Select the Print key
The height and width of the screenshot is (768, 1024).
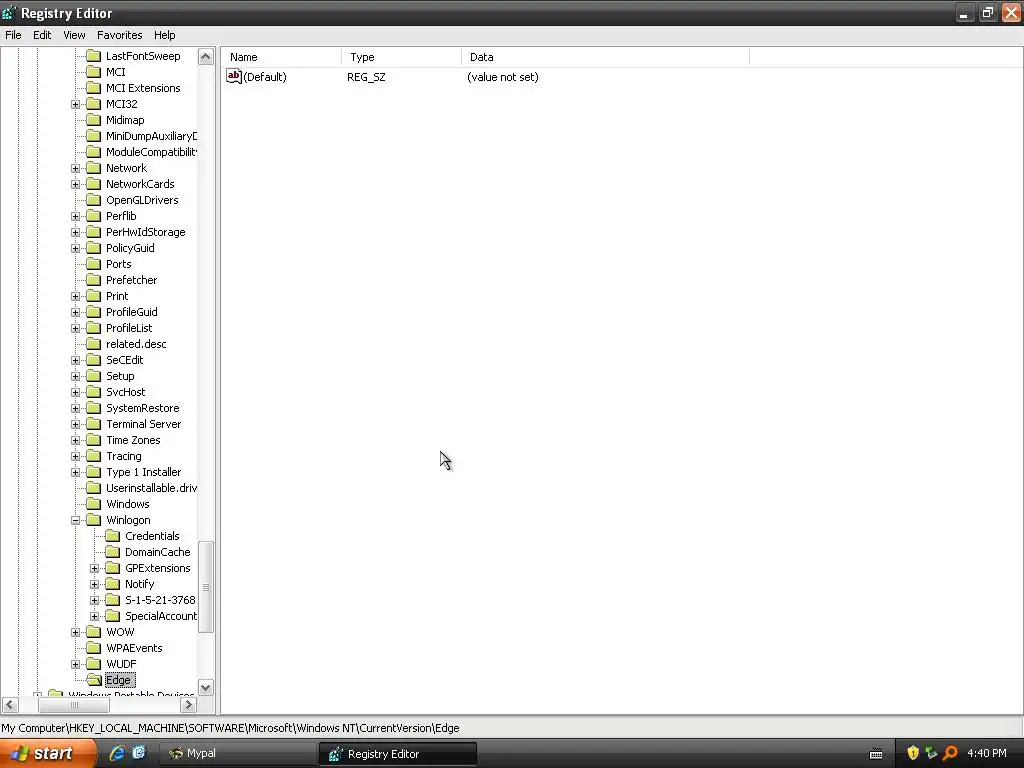coord(117,296)
